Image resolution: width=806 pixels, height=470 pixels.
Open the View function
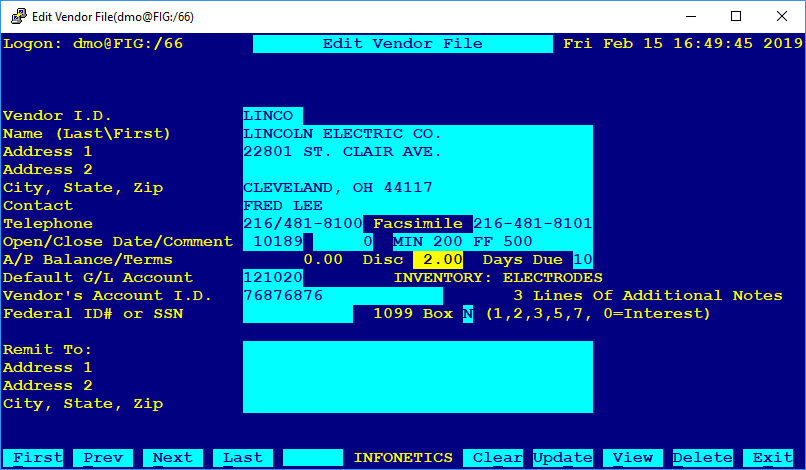click(633, 458)
